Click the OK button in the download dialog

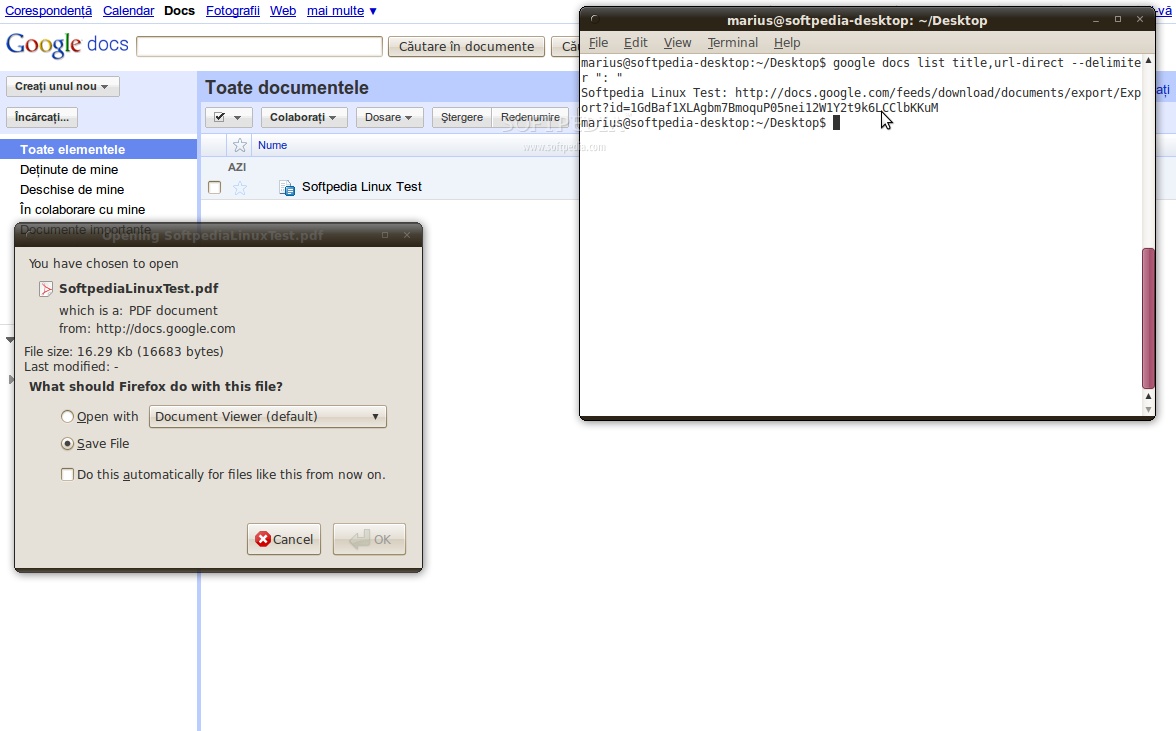[x=369, y=539]
